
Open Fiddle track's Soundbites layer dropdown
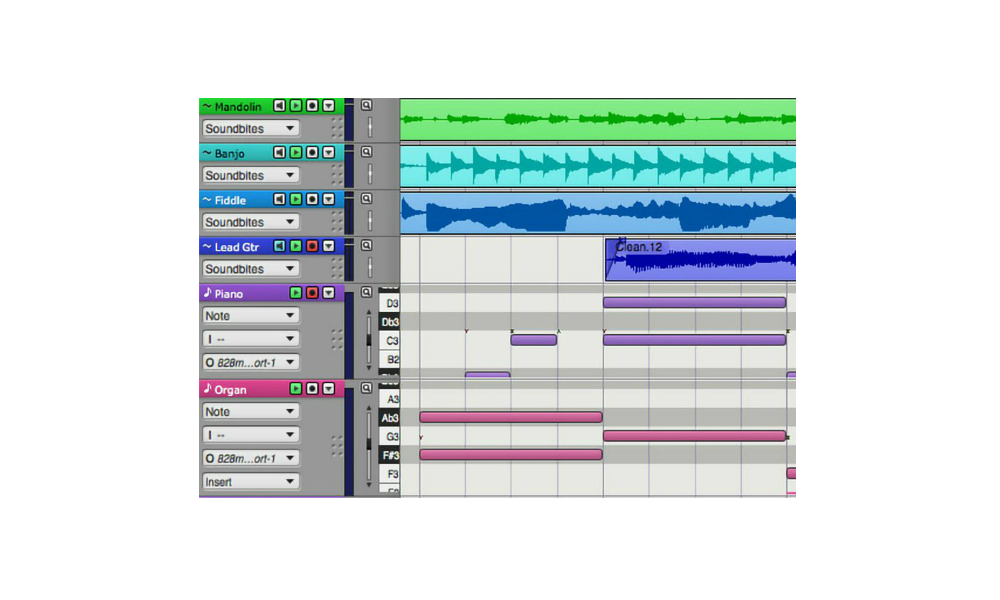coord(250,222)
